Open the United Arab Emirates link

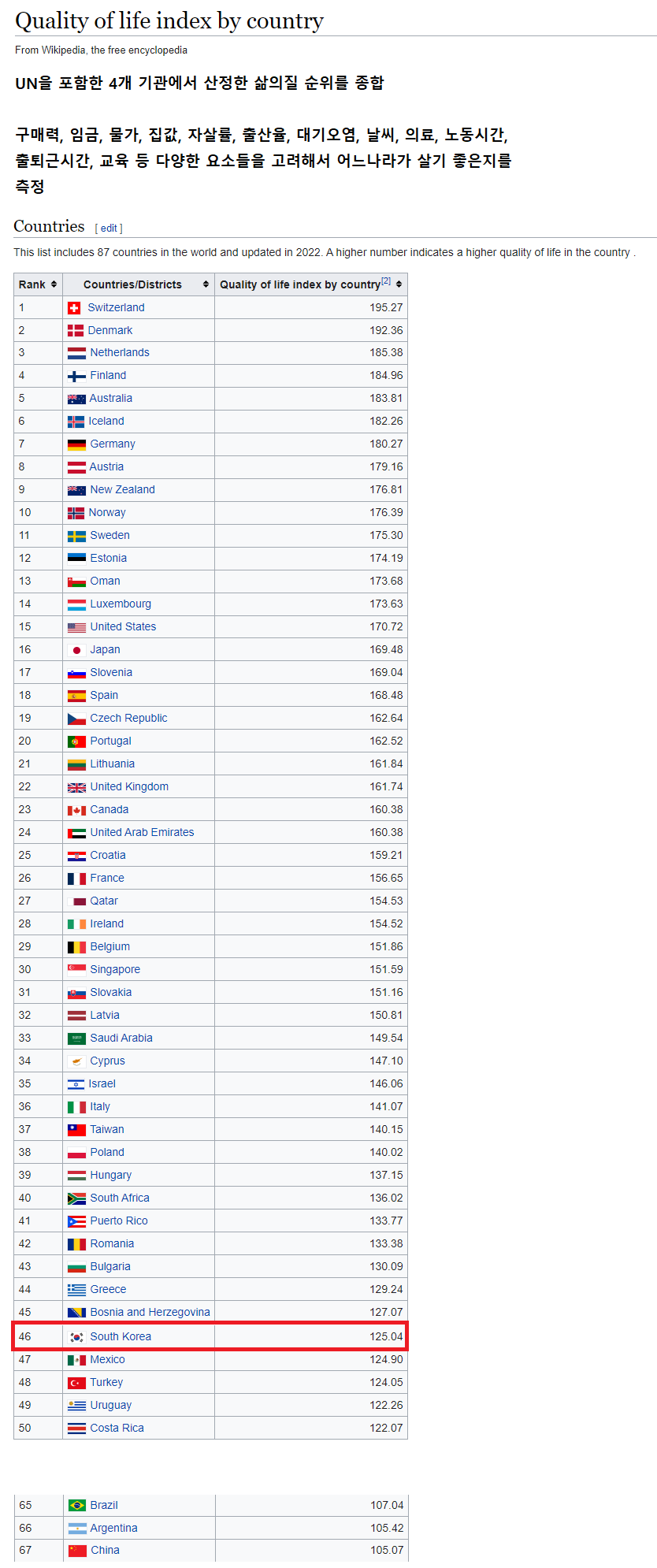click(142, 833)
